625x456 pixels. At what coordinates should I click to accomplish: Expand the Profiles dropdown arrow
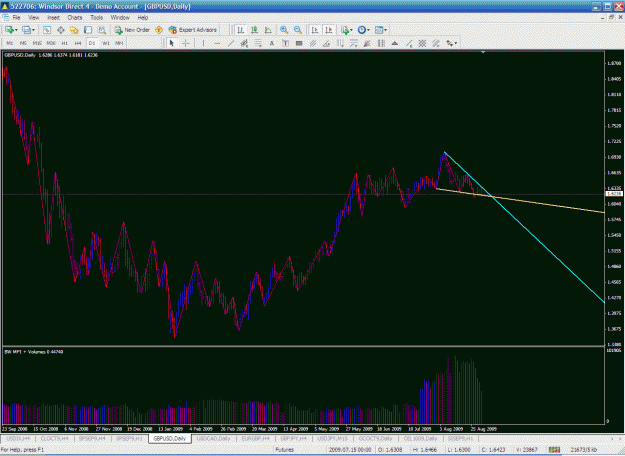point(33,30)
